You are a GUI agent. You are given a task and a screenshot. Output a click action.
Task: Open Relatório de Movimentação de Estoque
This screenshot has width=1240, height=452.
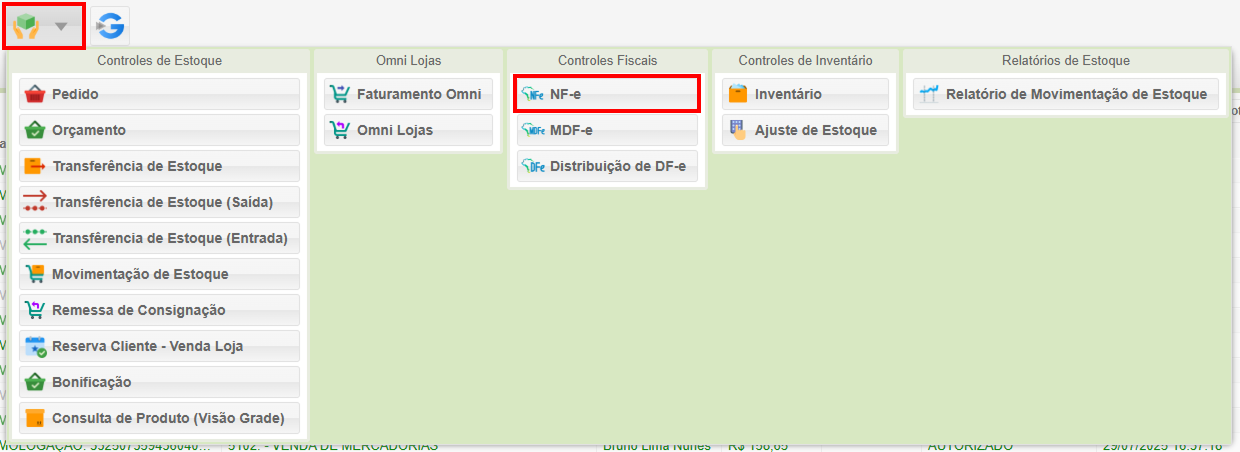(x=1066, y=94)
